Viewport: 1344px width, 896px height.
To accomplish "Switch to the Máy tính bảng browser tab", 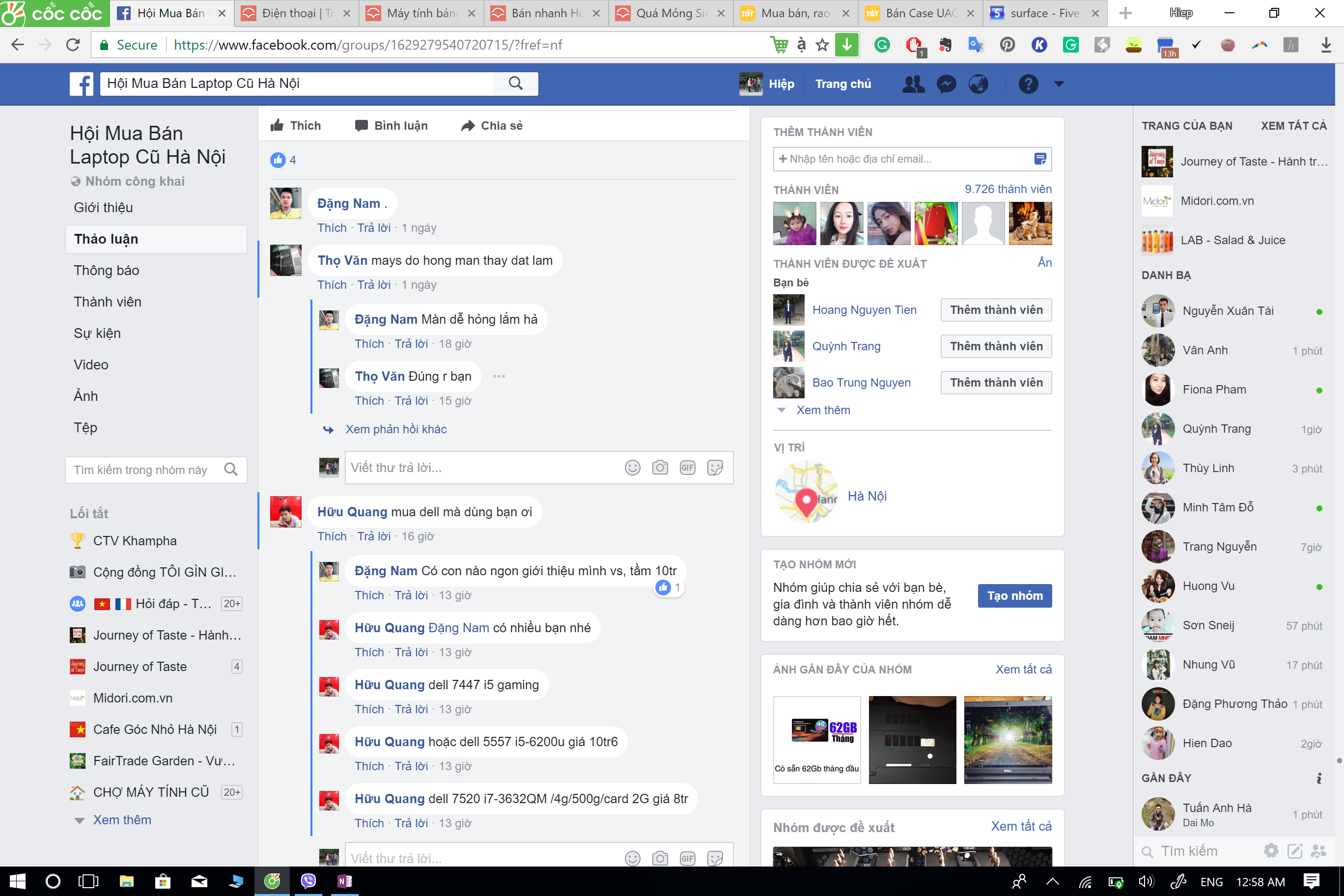I will (421, 13).
